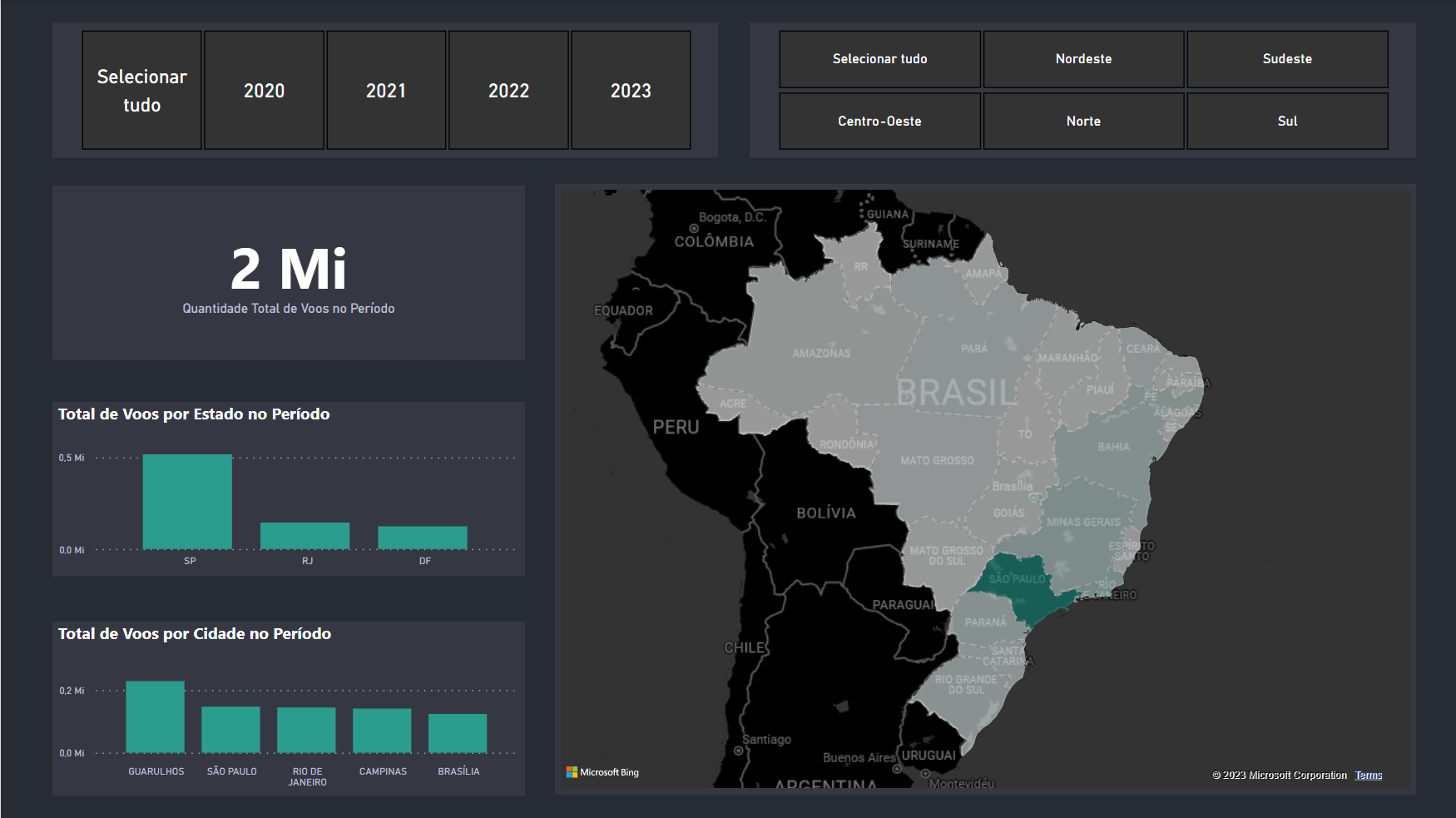Click year slicer 'Selecionar tudo' button
This screenshot has width=1456, height=818.
pos(141,91)
